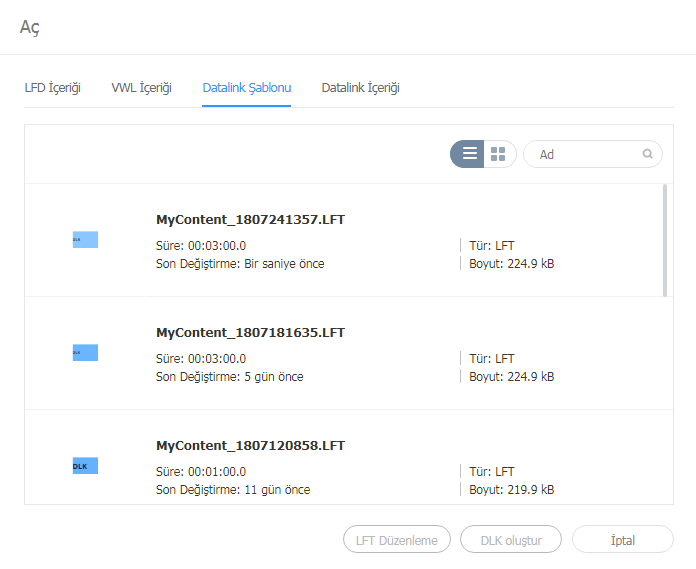Select thumbnail of MyContent_1807241357.LFT
The height and width of the screenshot is (569, 696).
[x=85, y=240]
